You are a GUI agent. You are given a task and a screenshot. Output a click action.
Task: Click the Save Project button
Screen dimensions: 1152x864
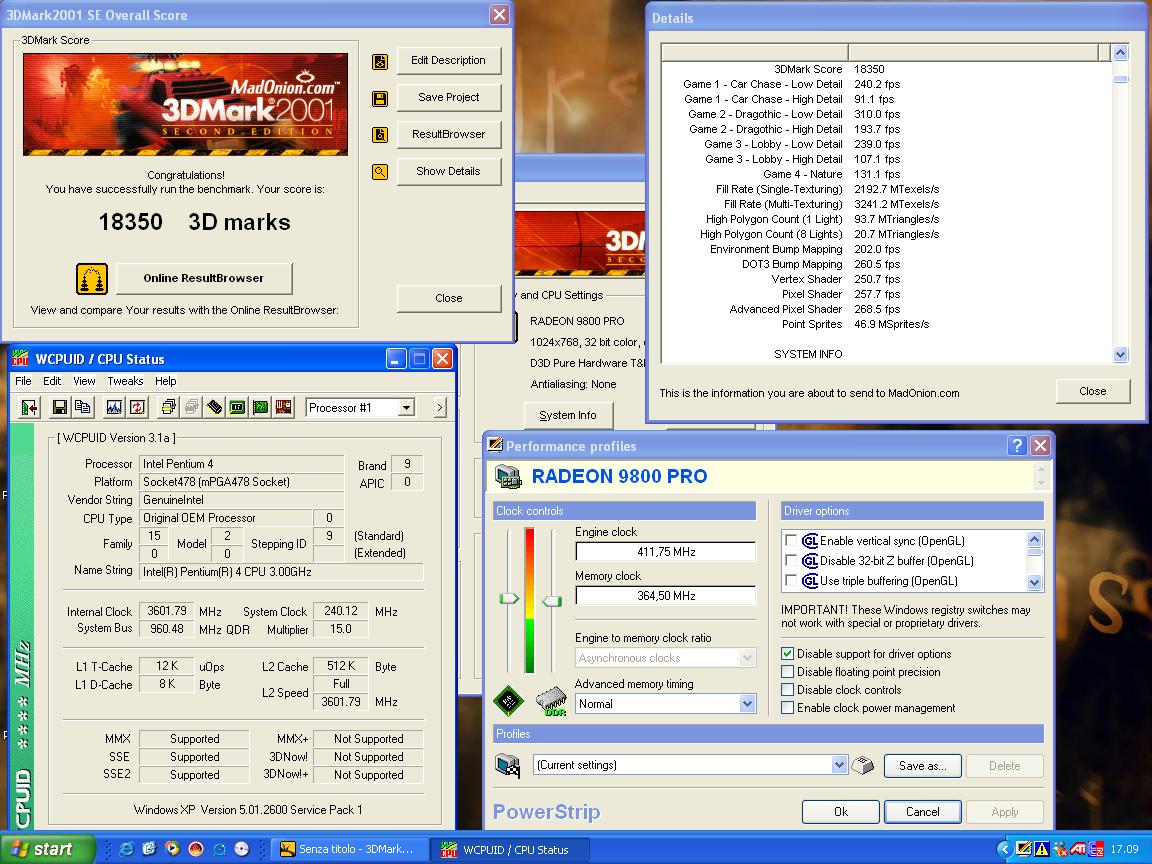(x=448, y=97)
